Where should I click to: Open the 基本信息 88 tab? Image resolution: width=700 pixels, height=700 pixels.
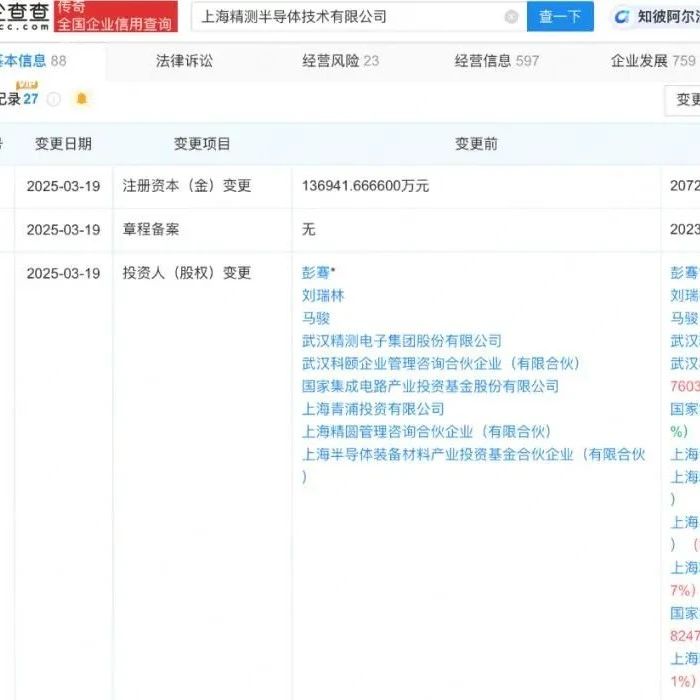[32, 61]
